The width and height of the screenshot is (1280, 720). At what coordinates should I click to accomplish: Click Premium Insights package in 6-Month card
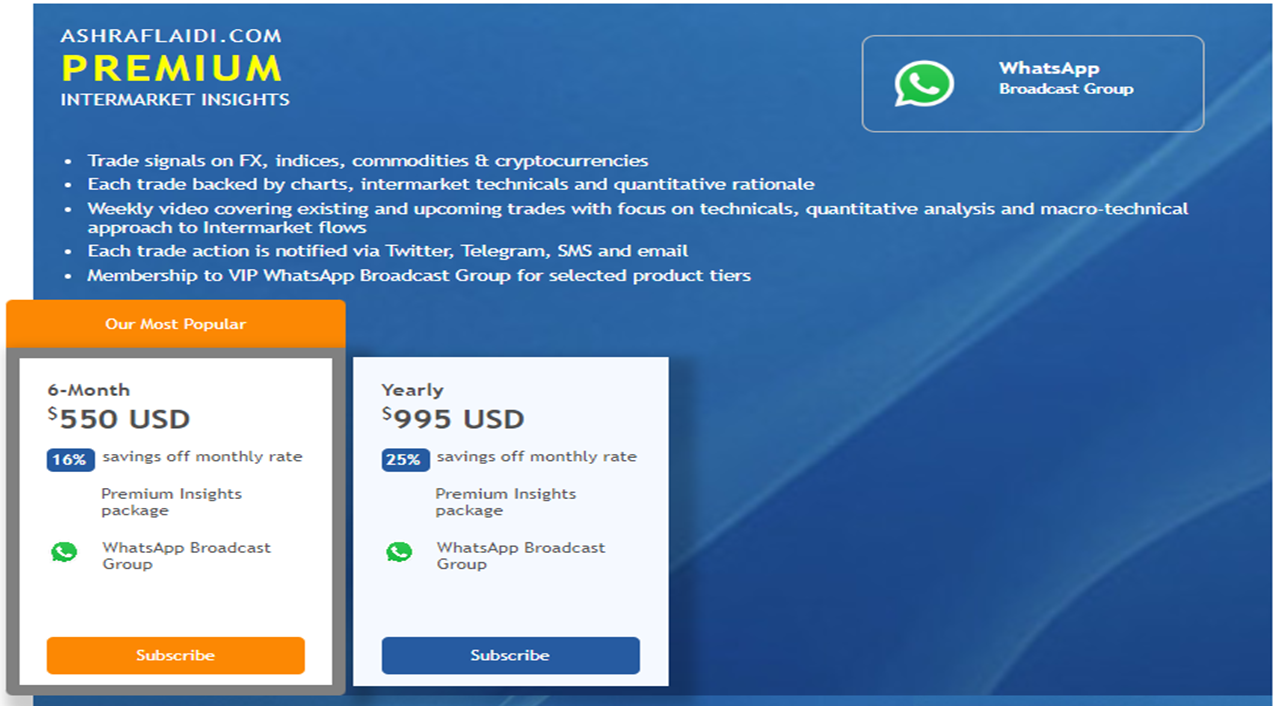click(x=171, y=502)
